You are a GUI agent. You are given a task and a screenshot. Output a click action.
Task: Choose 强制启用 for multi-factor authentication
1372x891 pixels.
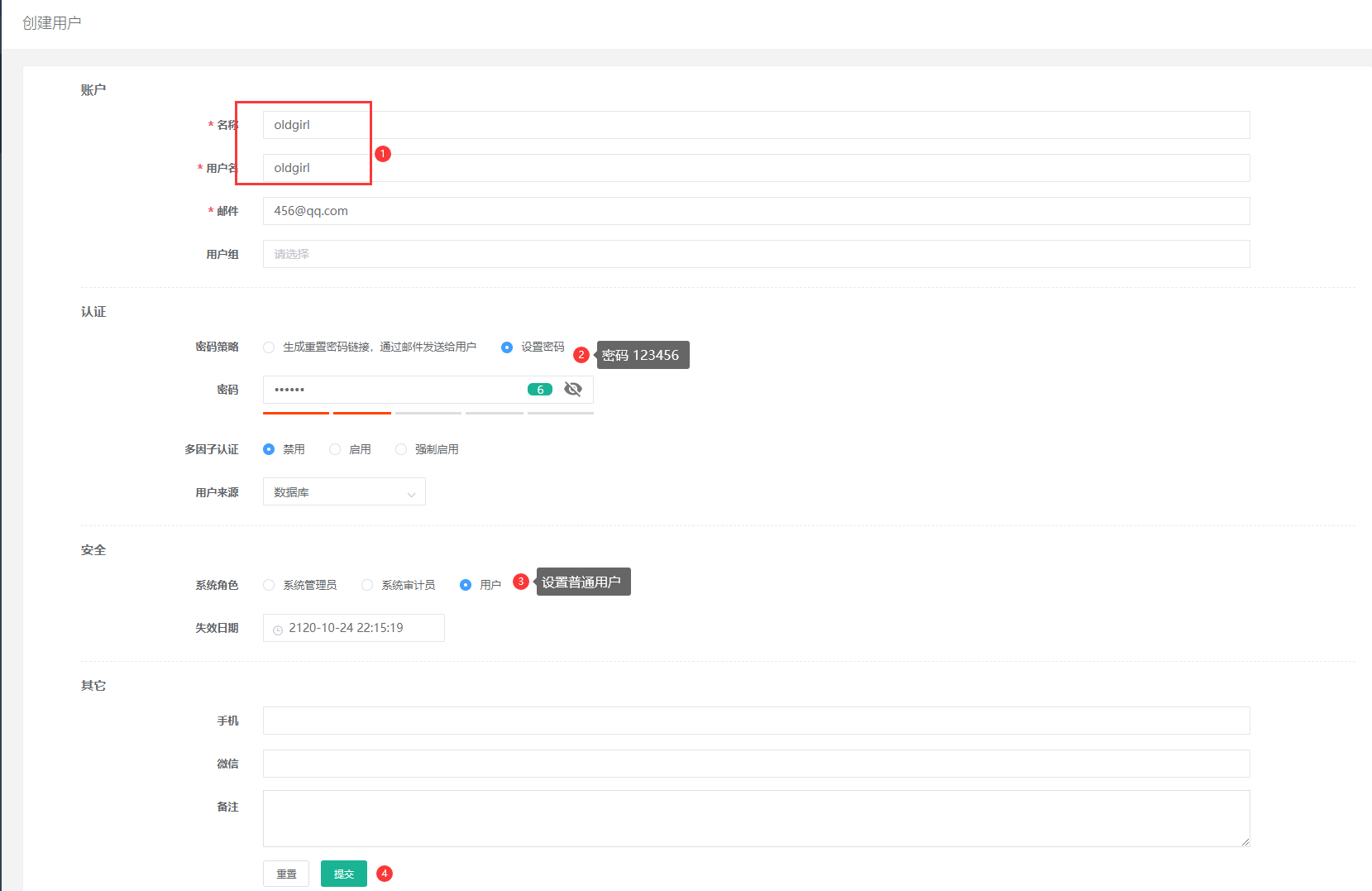401,449
